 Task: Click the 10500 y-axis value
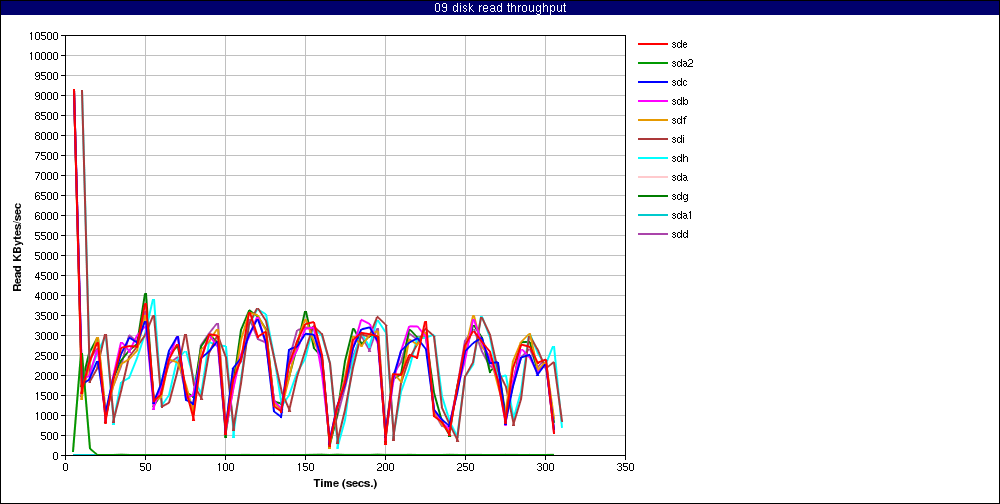click(x=44, y=36)
